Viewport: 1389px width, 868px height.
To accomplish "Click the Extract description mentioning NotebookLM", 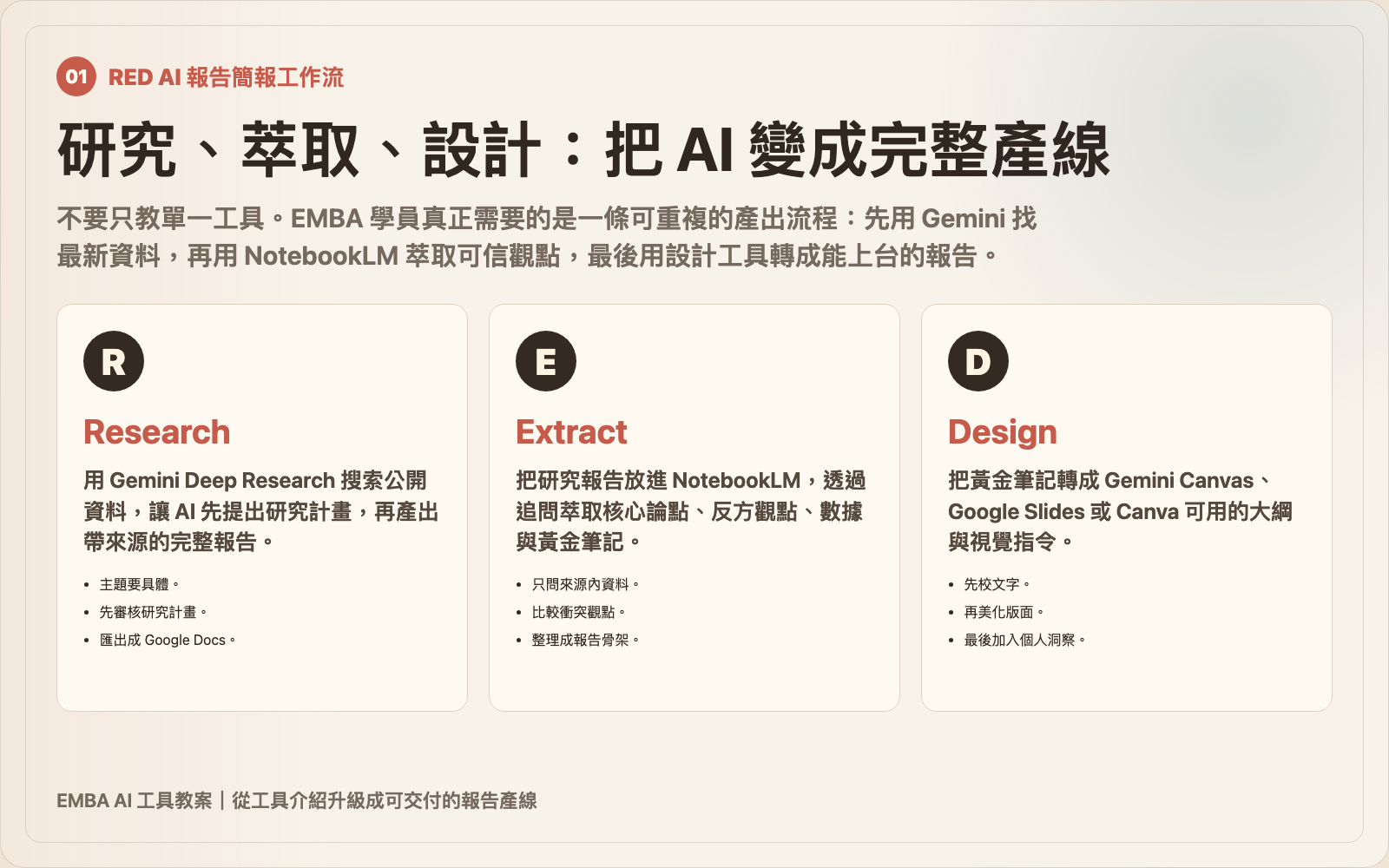I will (x=691, y=511).
